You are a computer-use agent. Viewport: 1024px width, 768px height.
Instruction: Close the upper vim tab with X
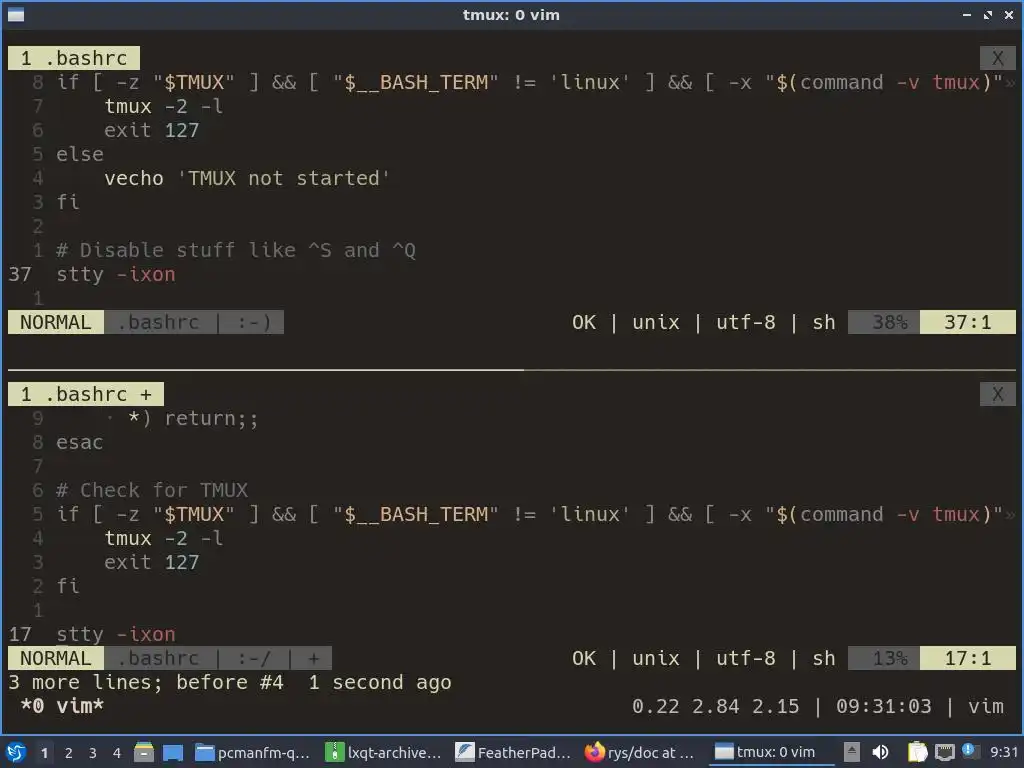pyautogui.click(x=997, y=58)
